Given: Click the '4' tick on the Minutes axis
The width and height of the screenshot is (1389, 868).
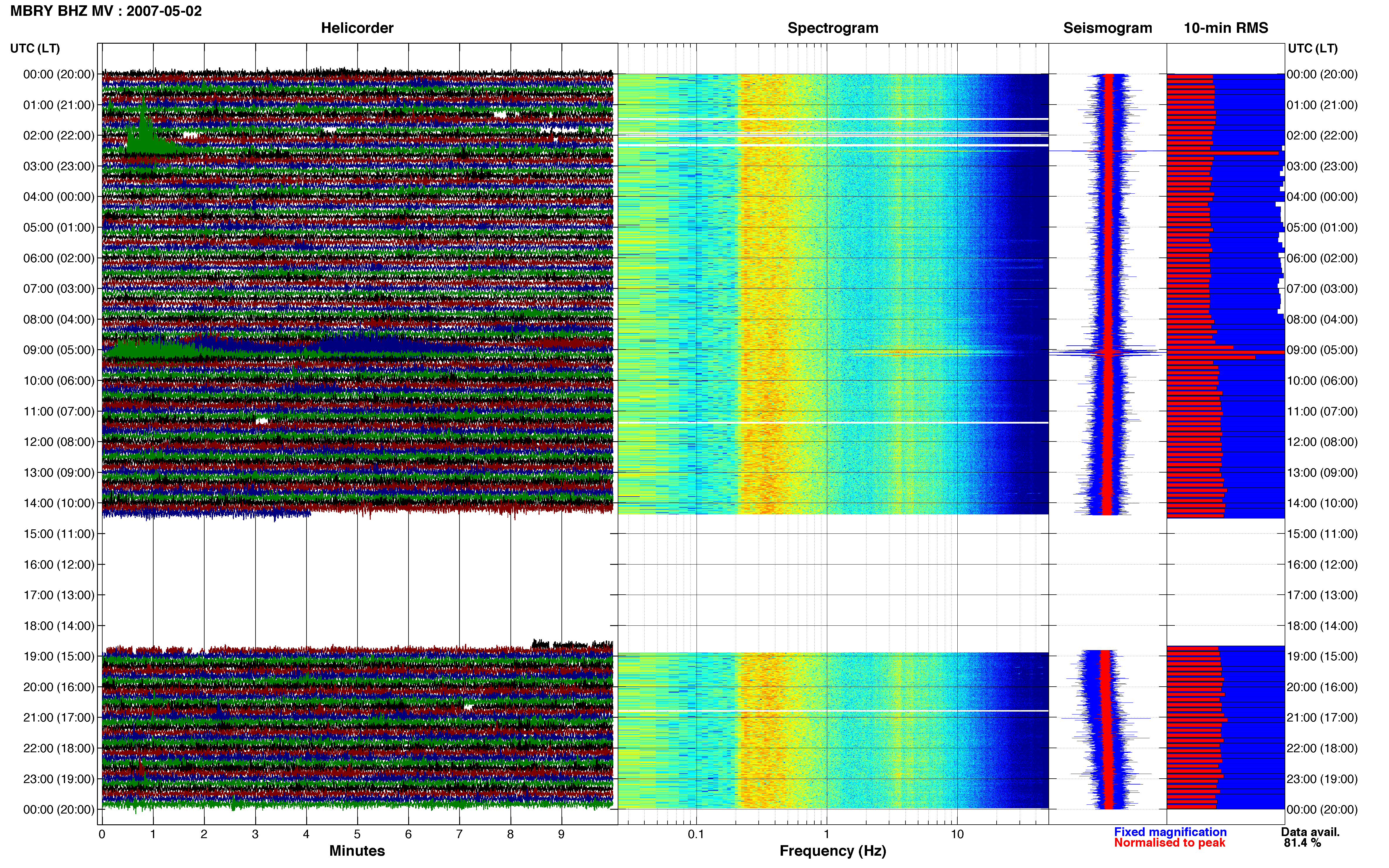Looking at the screenshot, I should pyautogui.click(x=306, y=835).
